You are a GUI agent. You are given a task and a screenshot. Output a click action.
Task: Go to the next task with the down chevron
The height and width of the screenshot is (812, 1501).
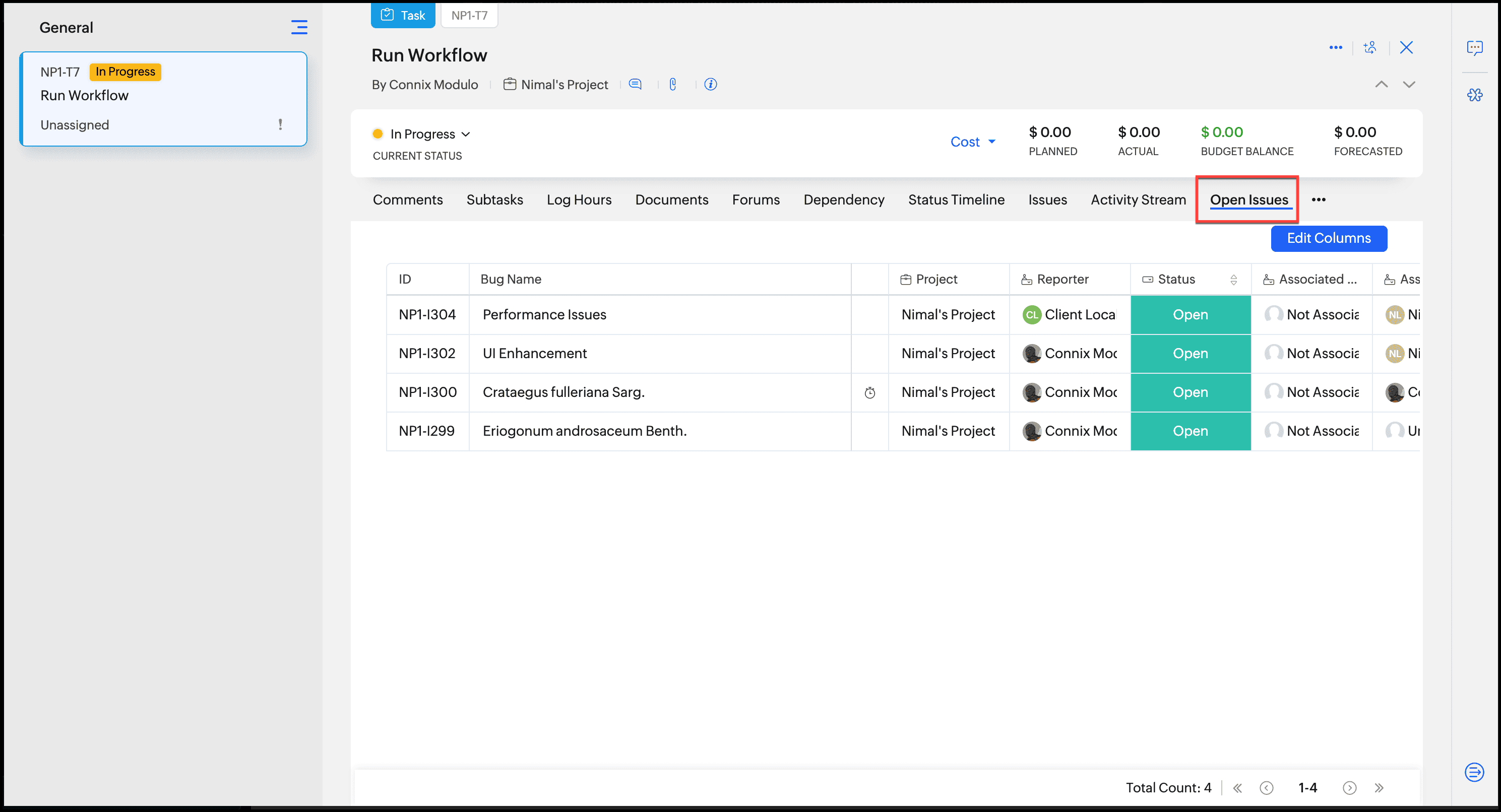pos(1408,85)
